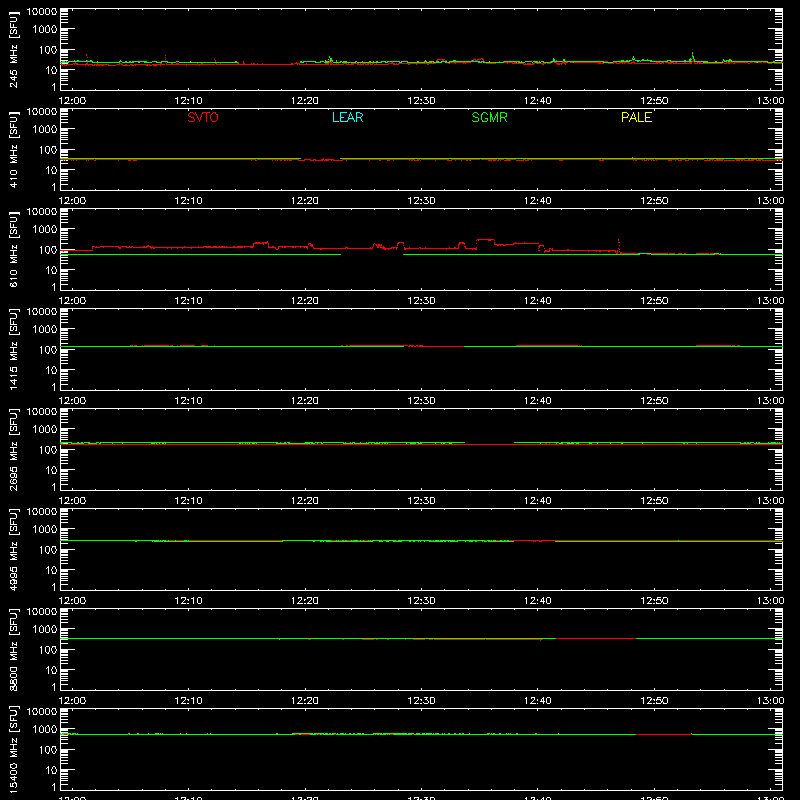Click the 10 y-axis label of the 8800 MHz plot
Viewport: 800px width, 800px height.
click(52, 670)
